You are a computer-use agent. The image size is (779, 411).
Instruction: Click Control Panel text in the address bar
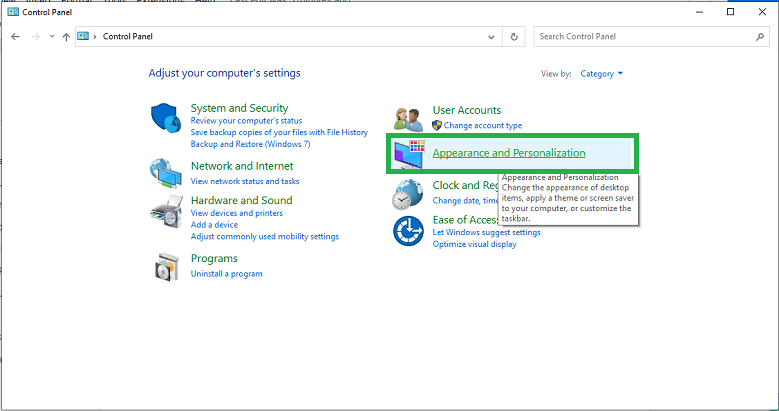pos(128,36)
